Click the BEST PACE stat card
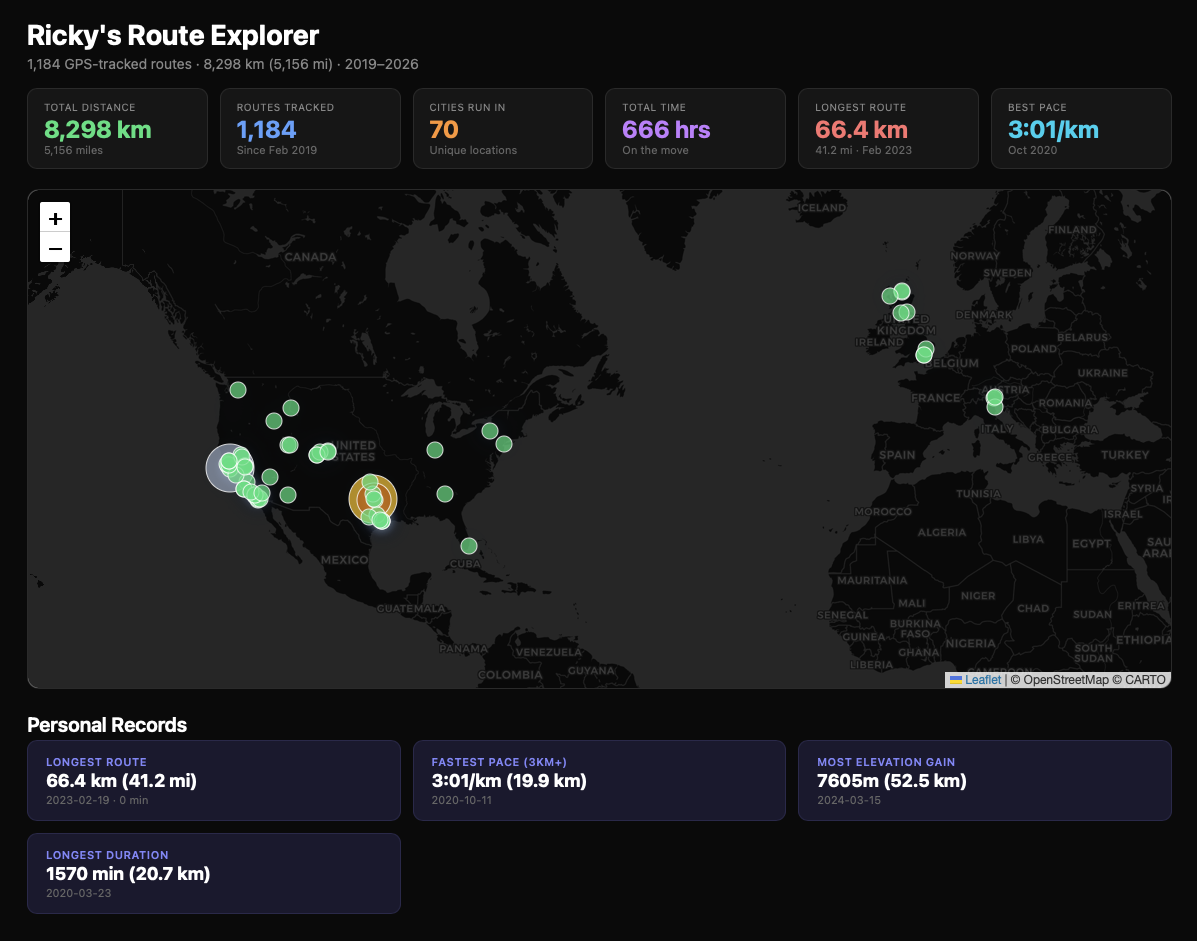The height and width of the screenshot is (941, 1197). [x=1081, y=128]
